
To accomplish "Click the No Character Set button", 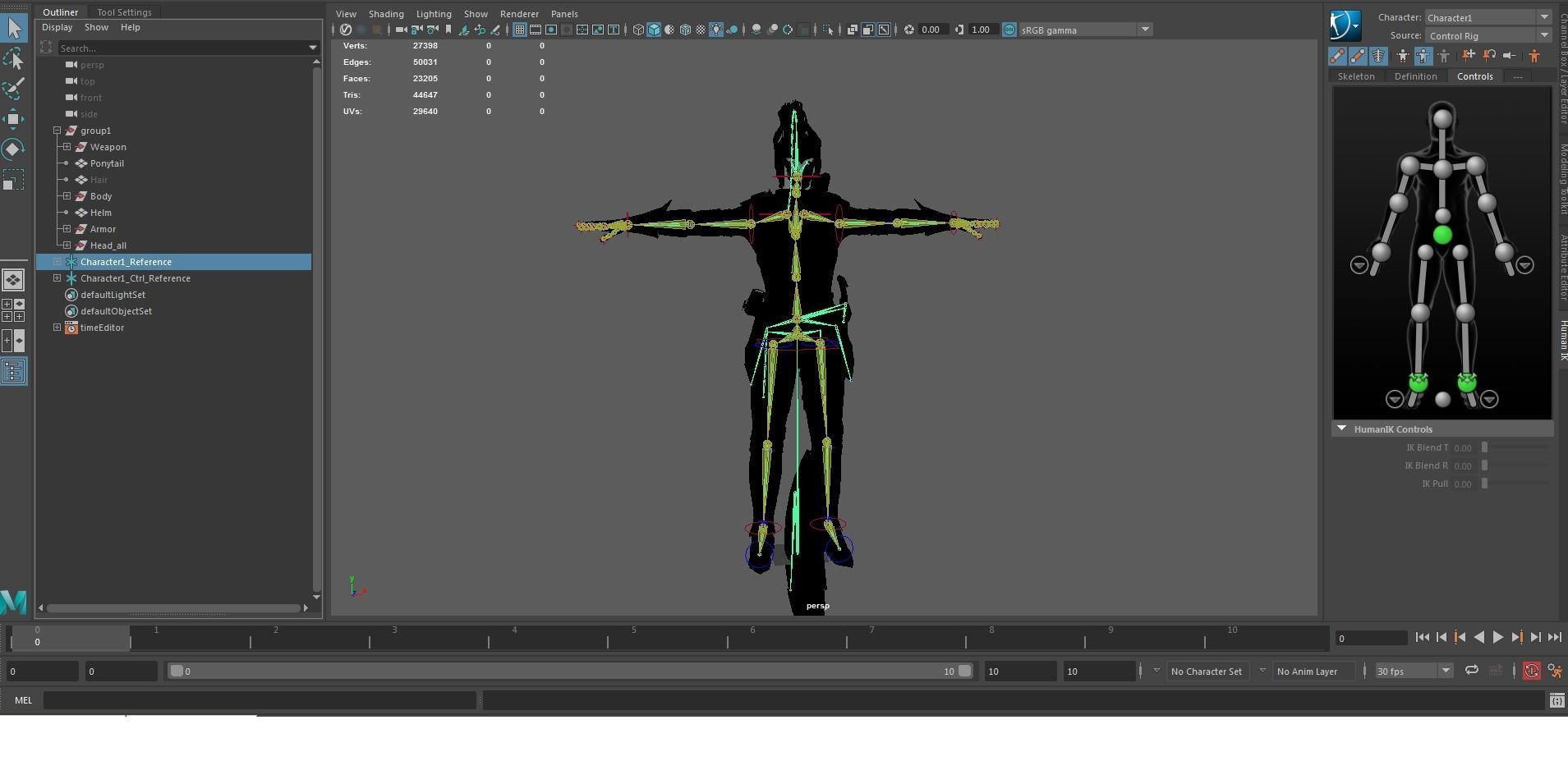I will point(1207,671).
